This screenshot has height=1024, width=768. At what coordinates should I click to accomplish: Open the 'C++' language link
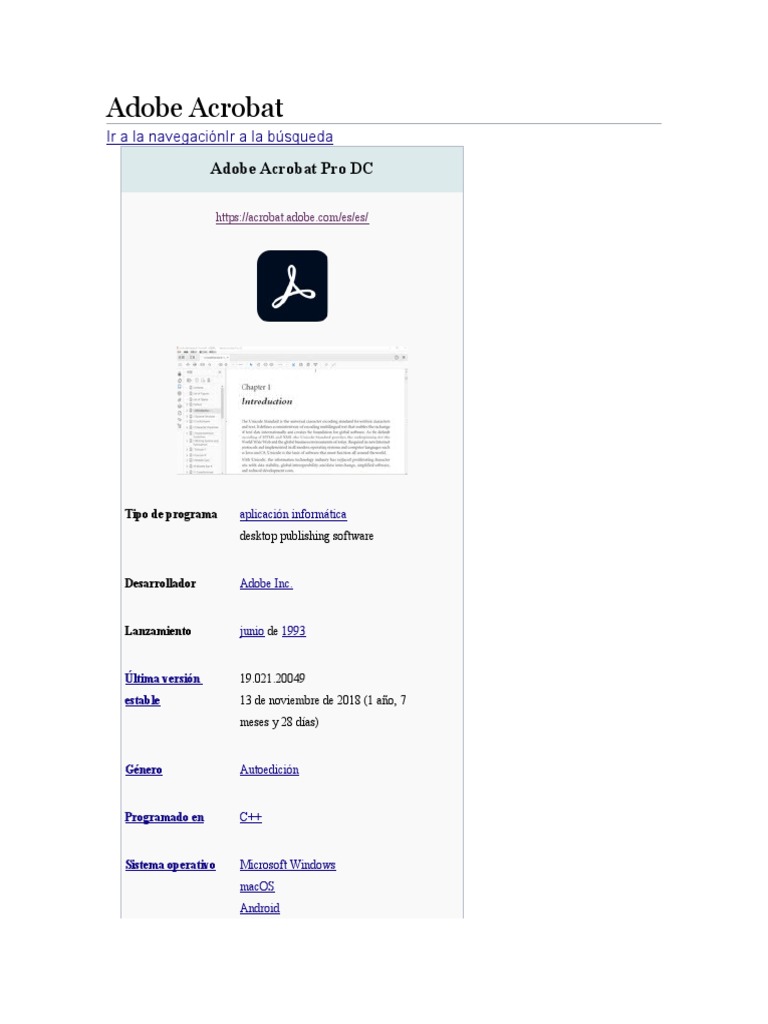[x=250, y=817]
